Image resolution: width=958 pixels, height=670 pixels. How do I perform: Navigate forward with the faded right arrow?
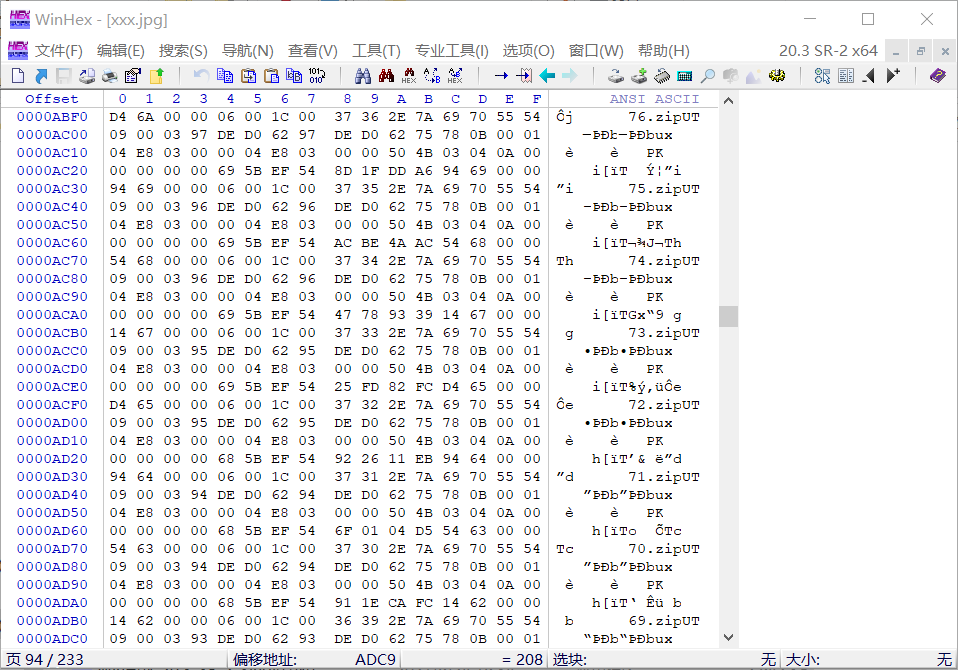click(x=569, y=76)
